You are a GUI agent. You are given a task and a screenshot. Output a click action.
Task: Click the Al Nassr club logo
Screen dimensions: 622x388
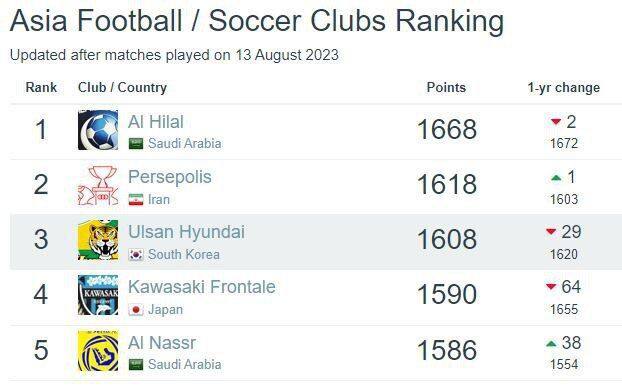point(98,350)
